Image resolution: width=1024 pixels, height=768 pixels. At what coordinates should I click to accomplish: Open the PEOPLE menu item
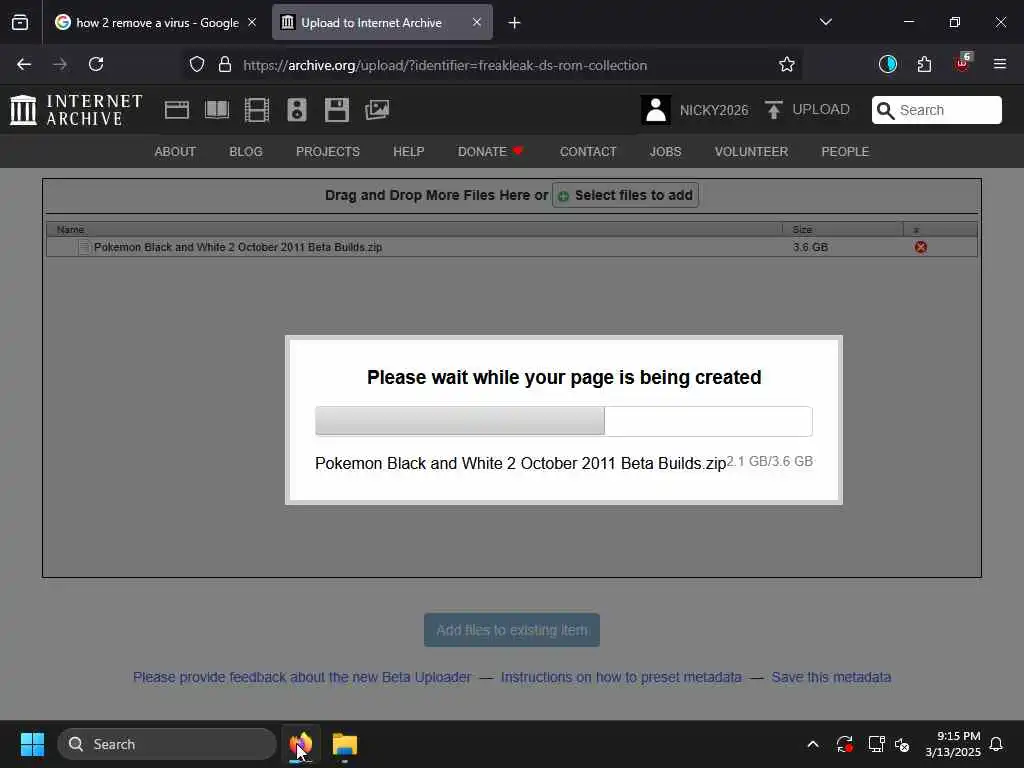[x=845, y=152]
